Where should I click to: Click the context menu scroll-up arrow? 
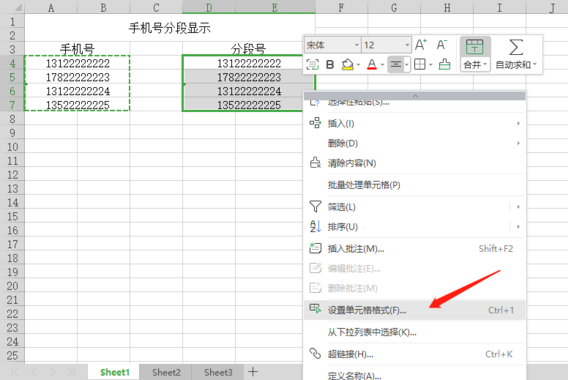coord(415,96)
